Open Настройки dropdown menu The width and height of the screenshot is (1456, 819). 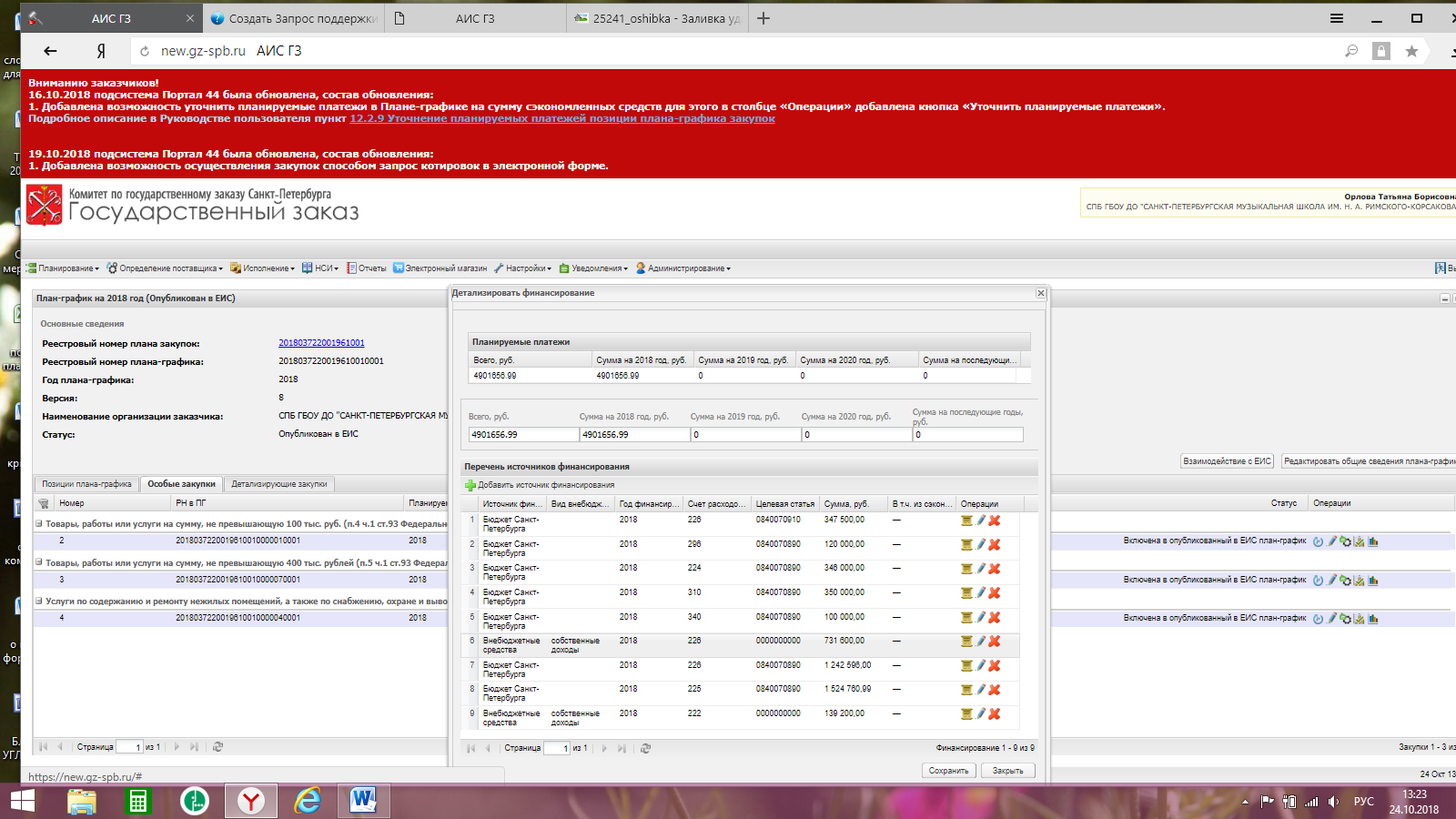523,268
